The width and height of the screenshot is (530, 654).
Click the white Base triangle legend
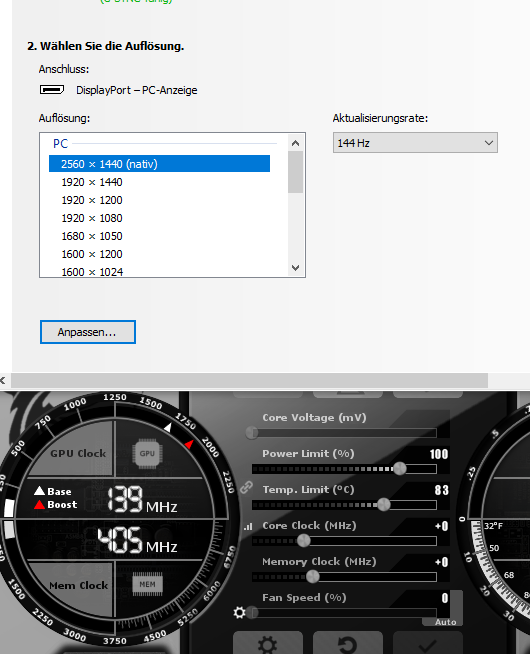pyautogui.click(x=40, y=490)
